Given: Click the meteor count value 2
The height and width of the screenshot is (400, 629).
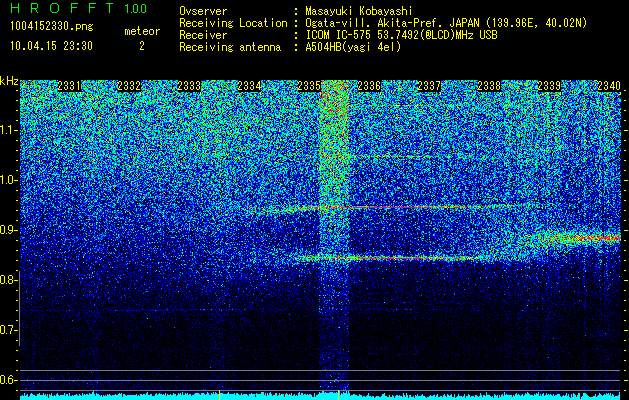Looking at the screenshot, I should [x=142, y=46].
